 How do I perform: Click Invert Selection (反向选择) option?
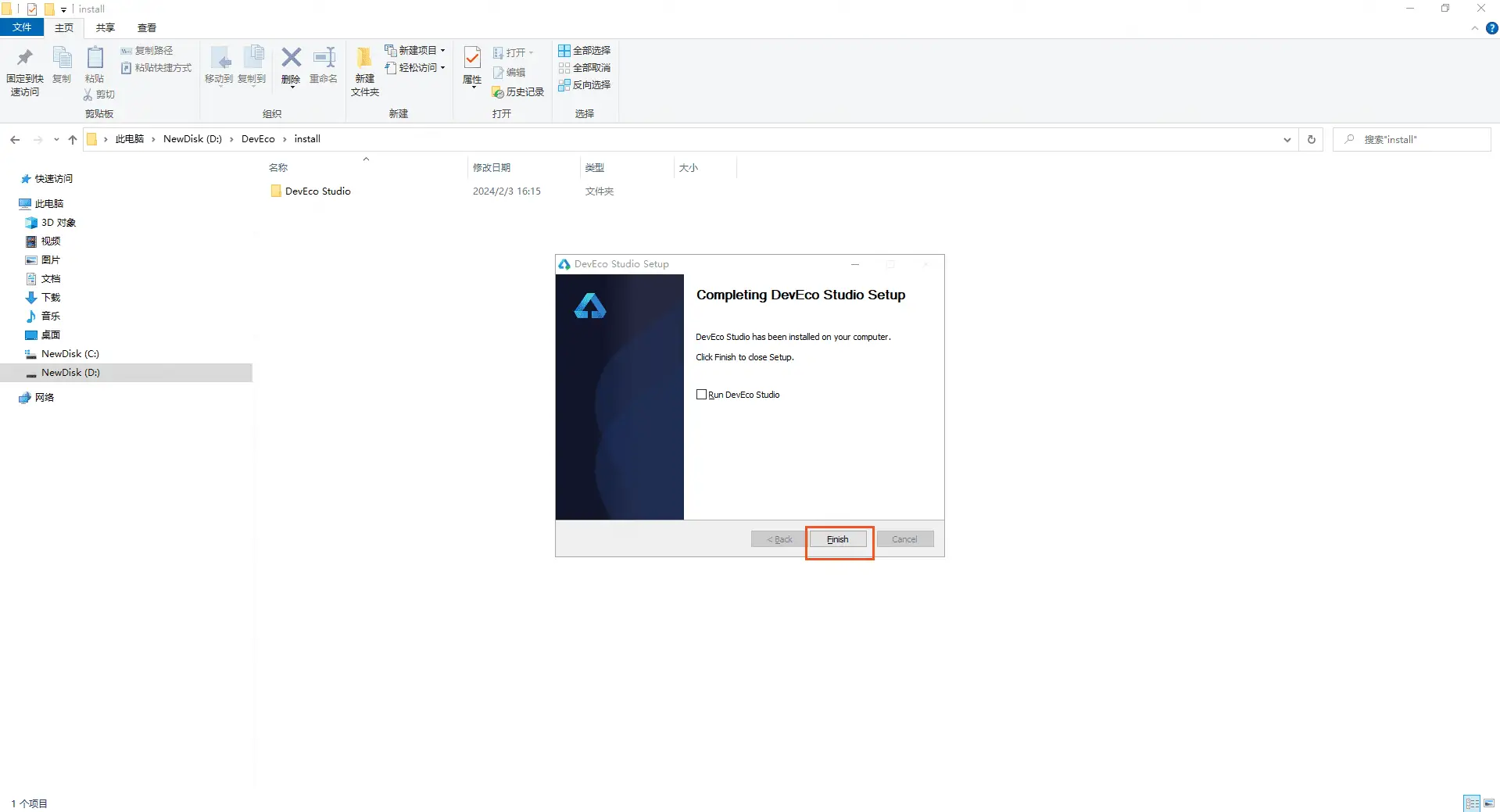tap(584, 85)
